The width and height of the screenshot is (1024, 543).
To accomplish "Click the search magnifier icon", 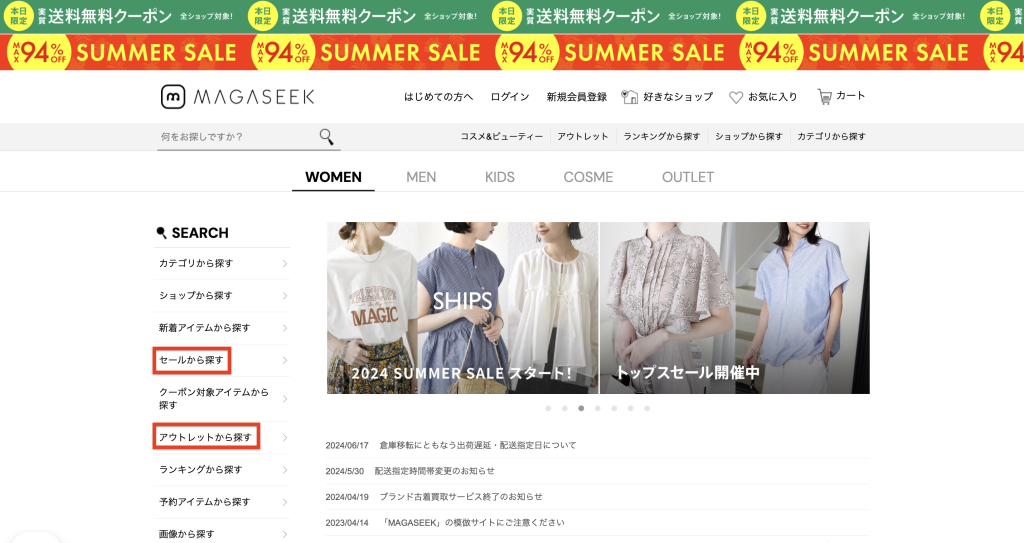I will click(327, 137).
